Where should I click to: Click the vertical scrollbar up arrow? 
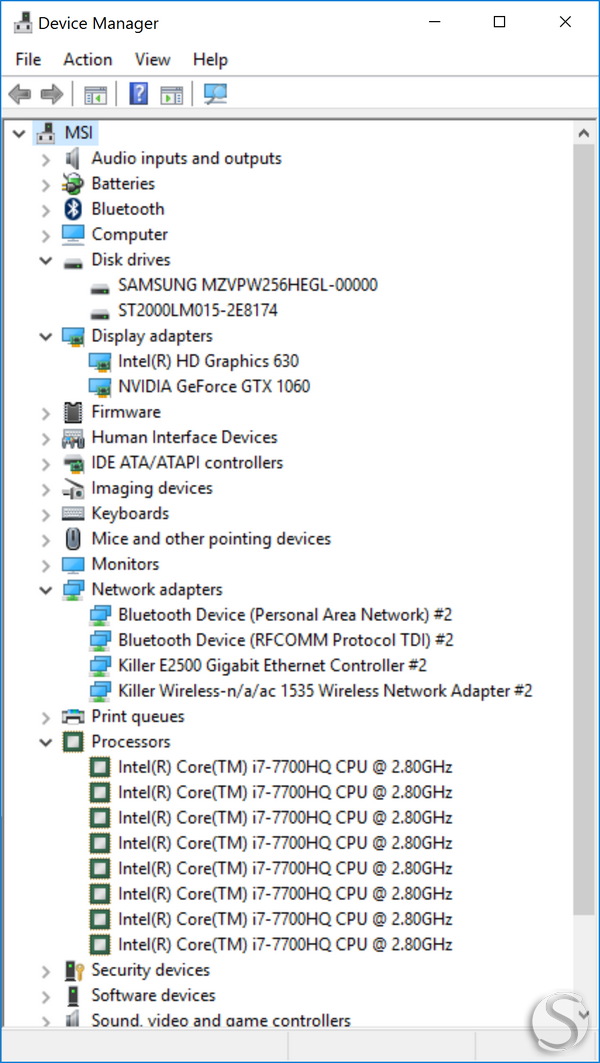pyautogui.click(x=583, y=134)
